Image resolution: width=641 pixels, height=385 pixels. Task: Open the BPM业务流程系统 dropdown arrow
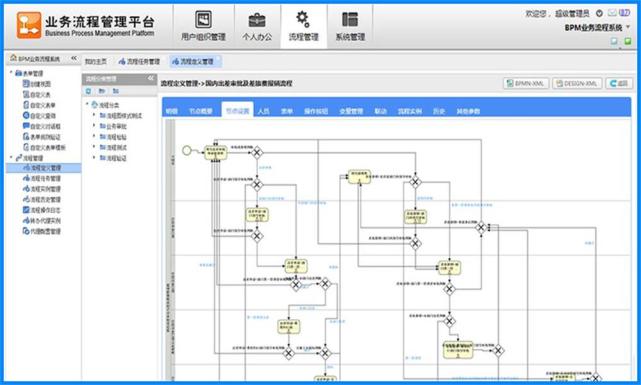click(628, 27)
